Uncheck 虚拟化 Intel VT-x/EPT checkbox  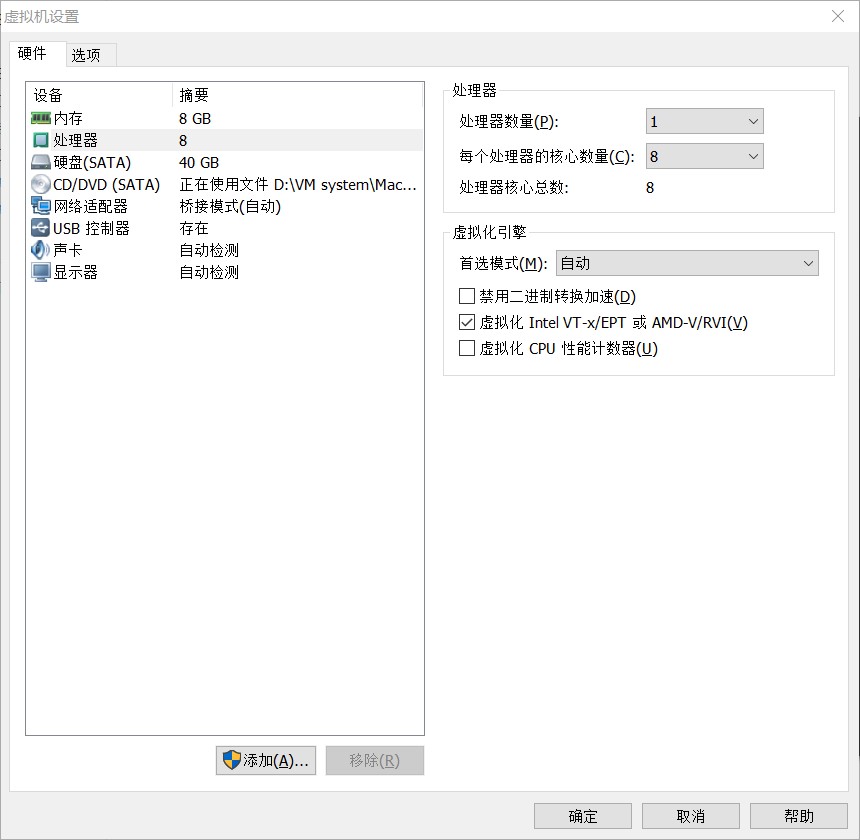click(x=466, y=322)
